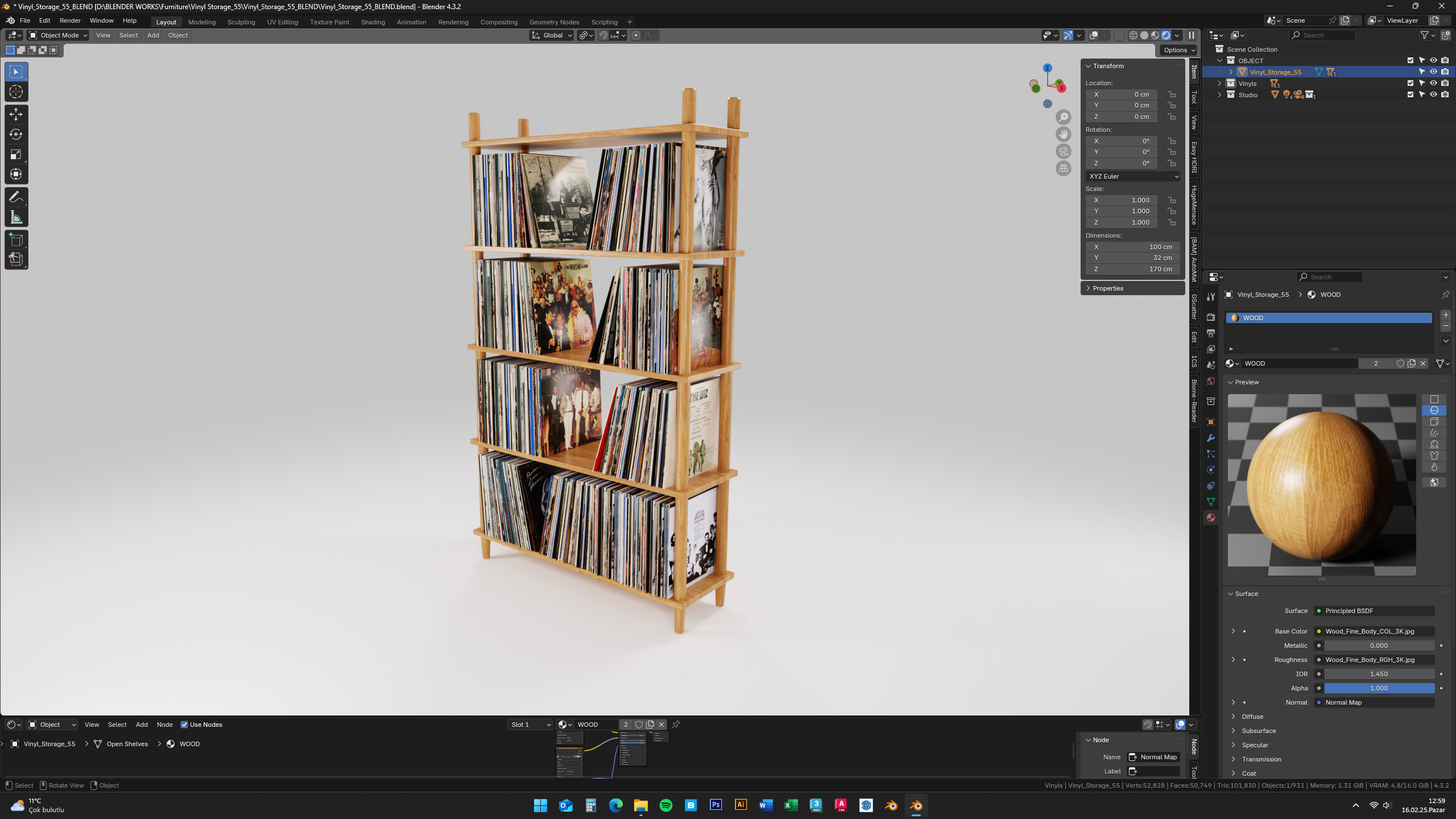Switch viewport shading to Wireframe

pyautogui.click(x=1134, y=35)
